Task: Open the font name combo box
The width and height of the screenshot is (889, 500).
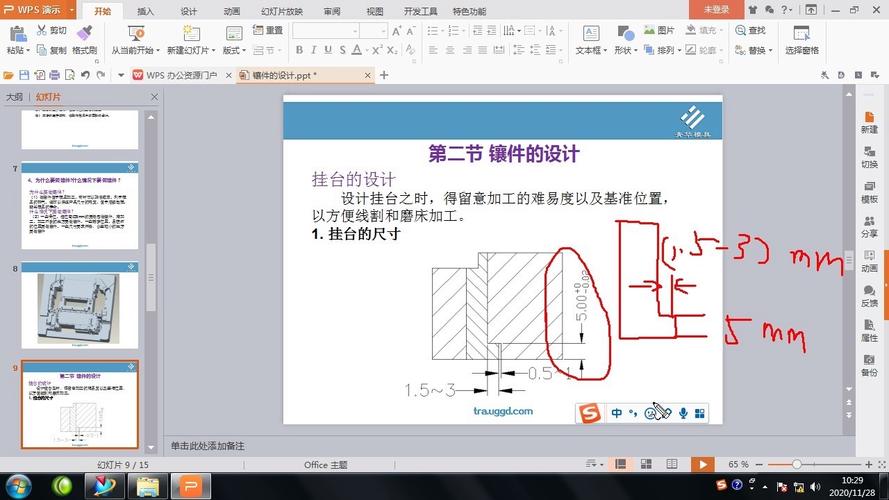Action: [326, 31]
